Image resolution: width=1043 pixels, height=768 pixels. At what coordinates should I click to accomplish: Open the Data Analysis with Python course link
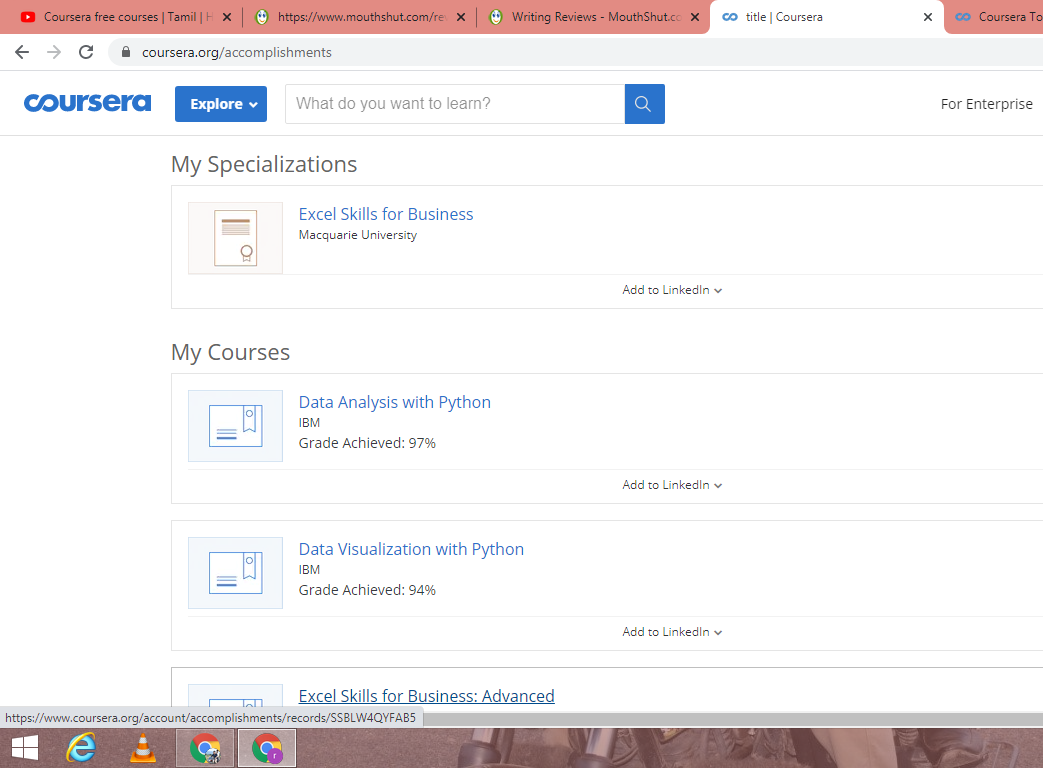pos(394,402)
